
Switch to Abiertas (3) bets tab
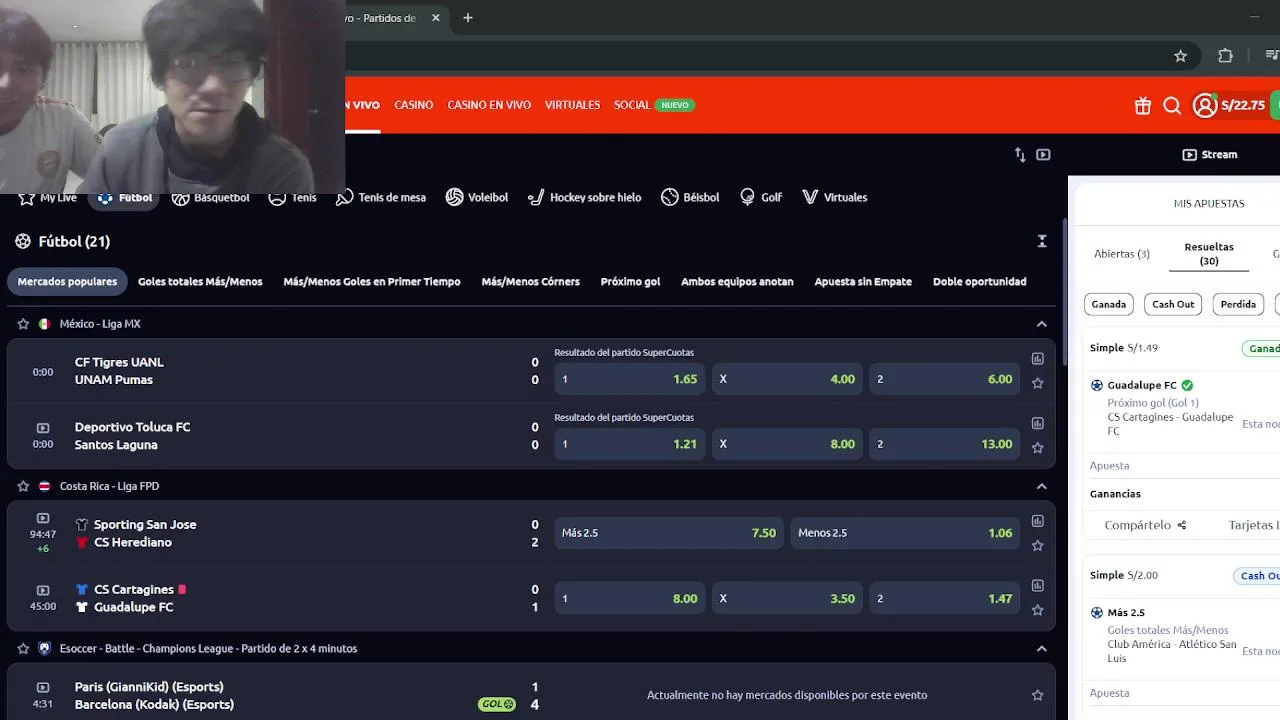[1122, 254]
